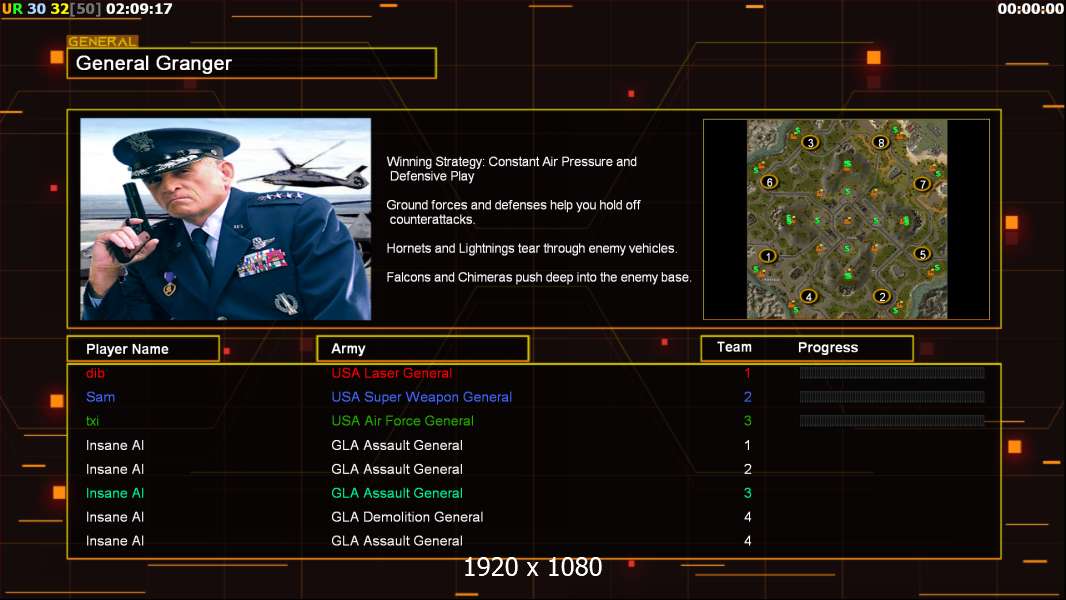The image size is (1066, 600).
Task: Select start position 2 on the map
Action: pyautogui.click(x=882, y=296)
